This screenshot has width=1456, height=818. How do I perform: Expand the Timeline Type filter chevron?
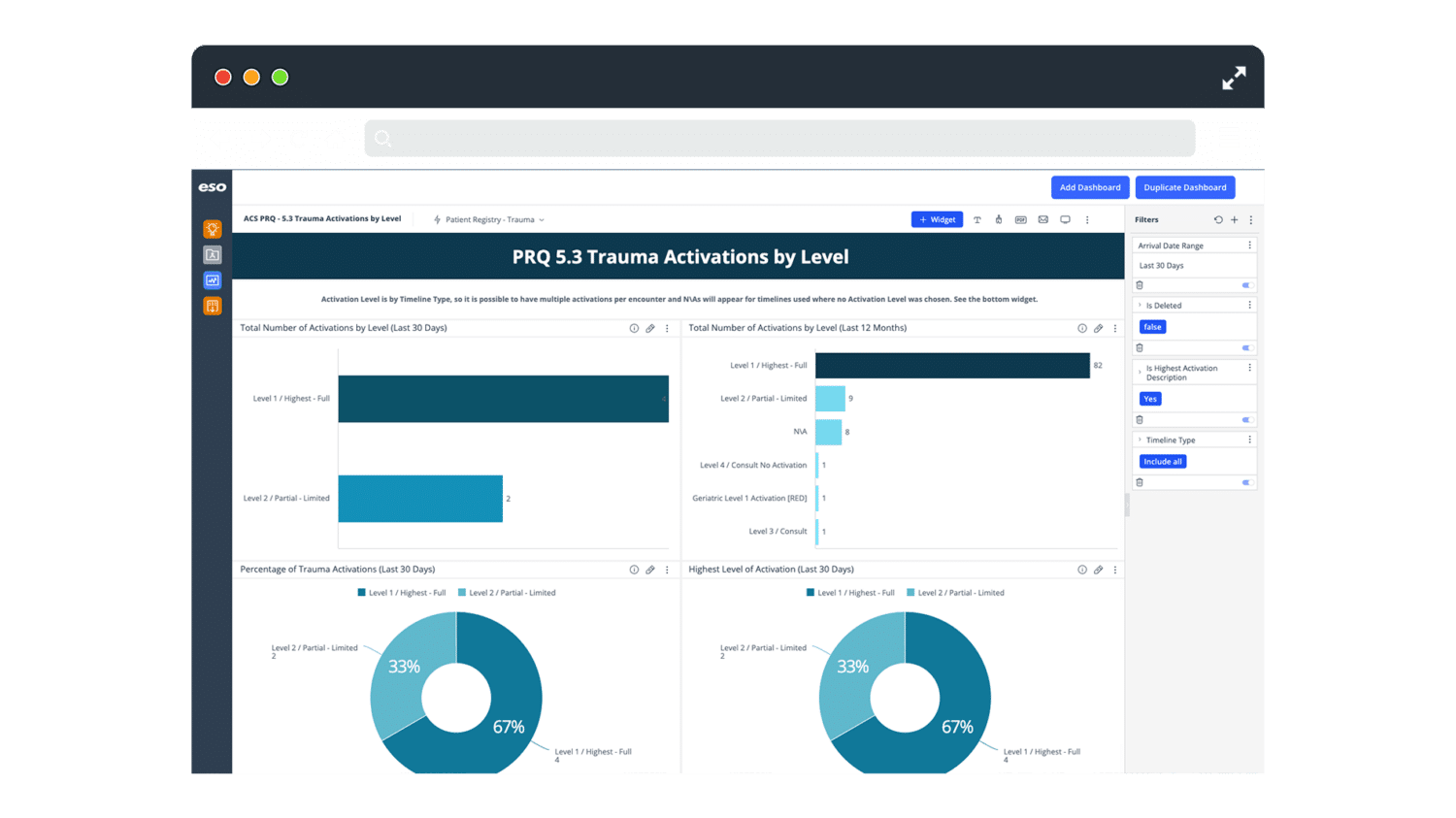click(x=1140, y=440)
